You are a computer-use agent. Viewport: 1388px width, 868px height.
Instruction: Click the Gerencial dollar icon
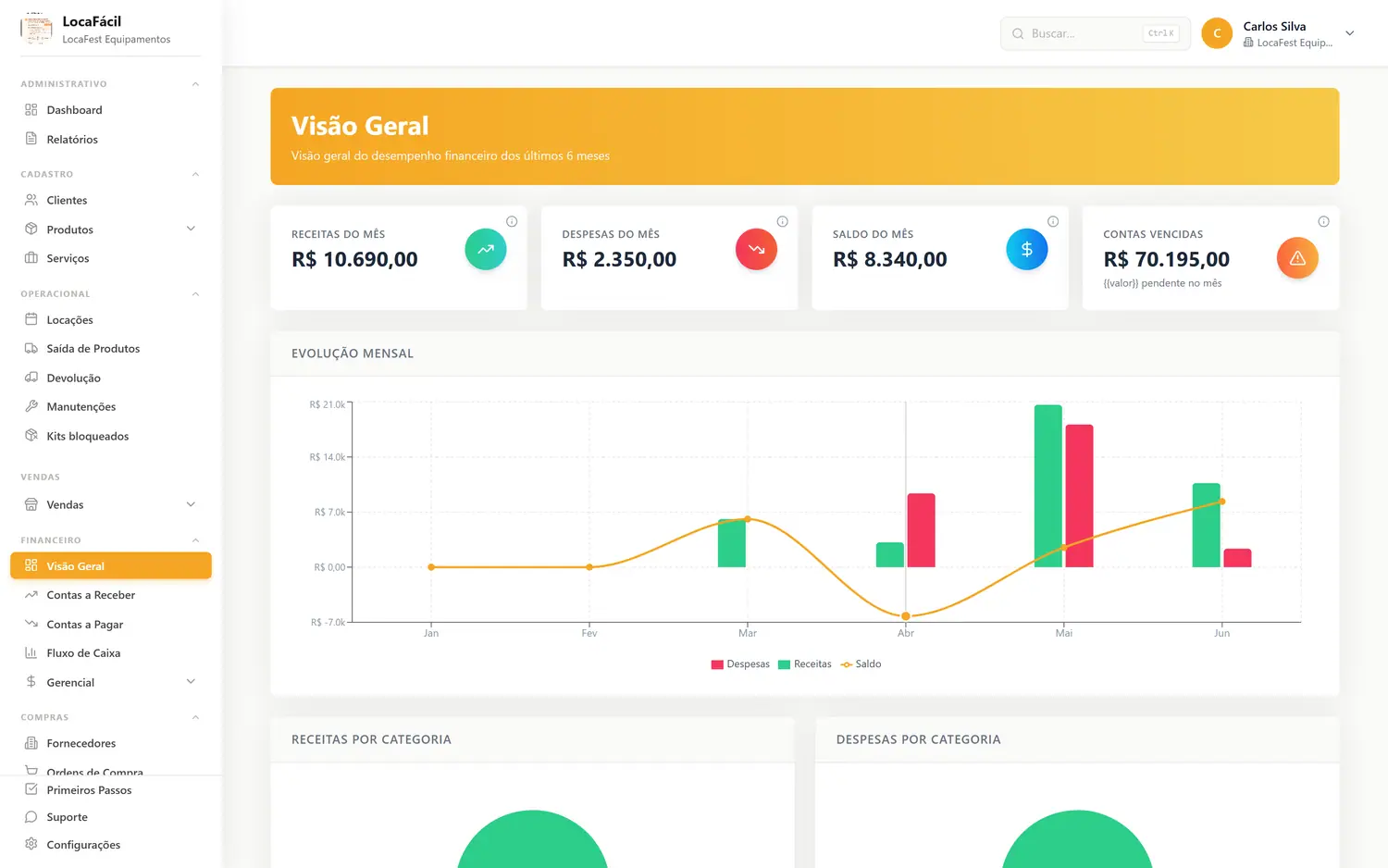31,682
